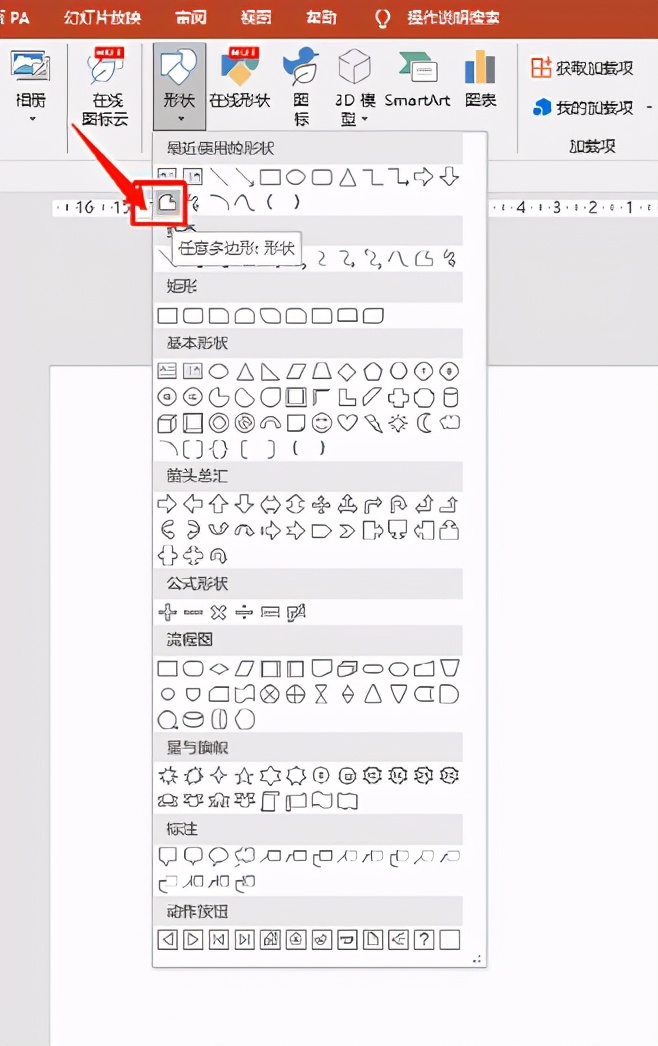Pick the Help question mark action button

(x=424, y=940)
